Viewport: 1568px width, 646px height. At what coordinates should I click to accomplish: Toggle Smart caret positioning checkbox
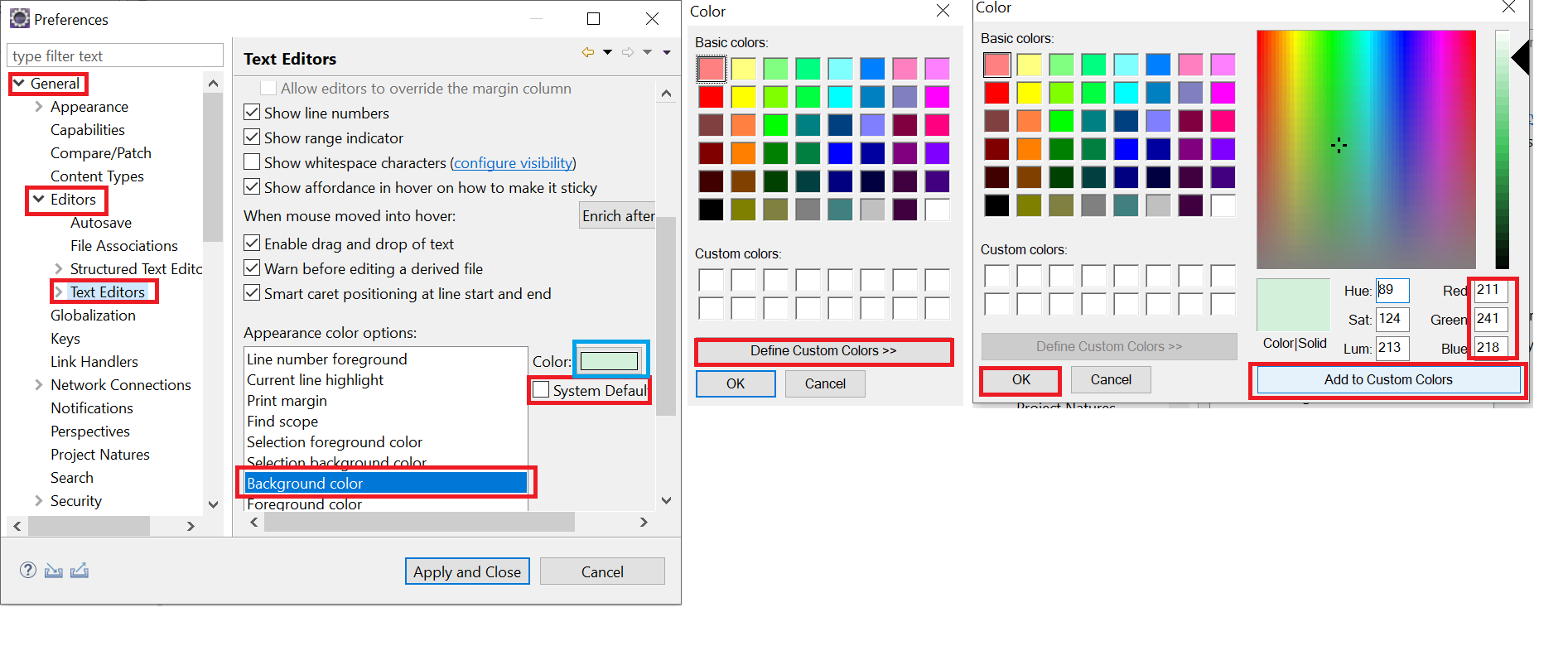(252, 292)
